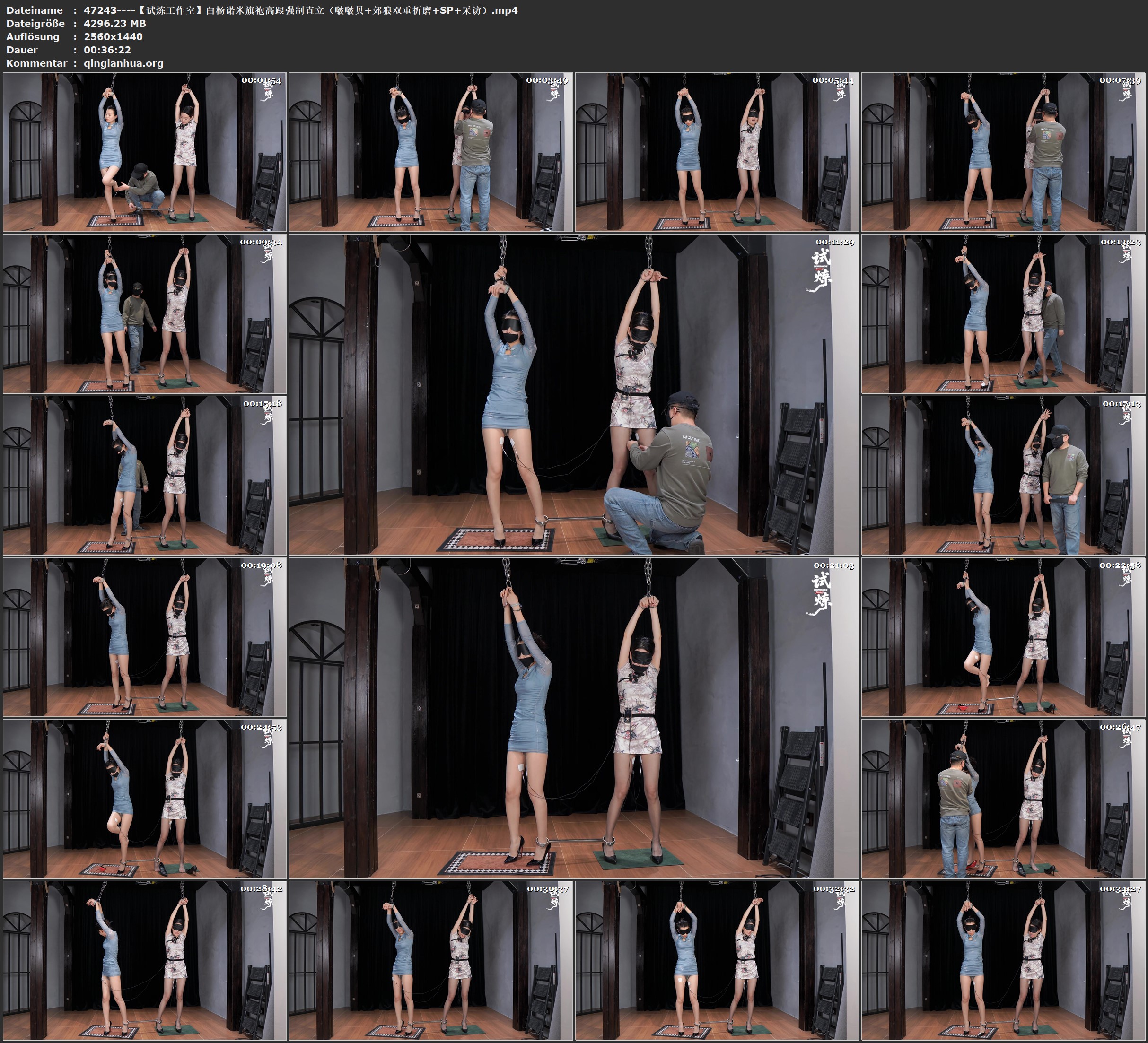1148x1043 pixels.
Task: Open the frame timestamped 00:19:08
Action: click(x=145, y=637)
